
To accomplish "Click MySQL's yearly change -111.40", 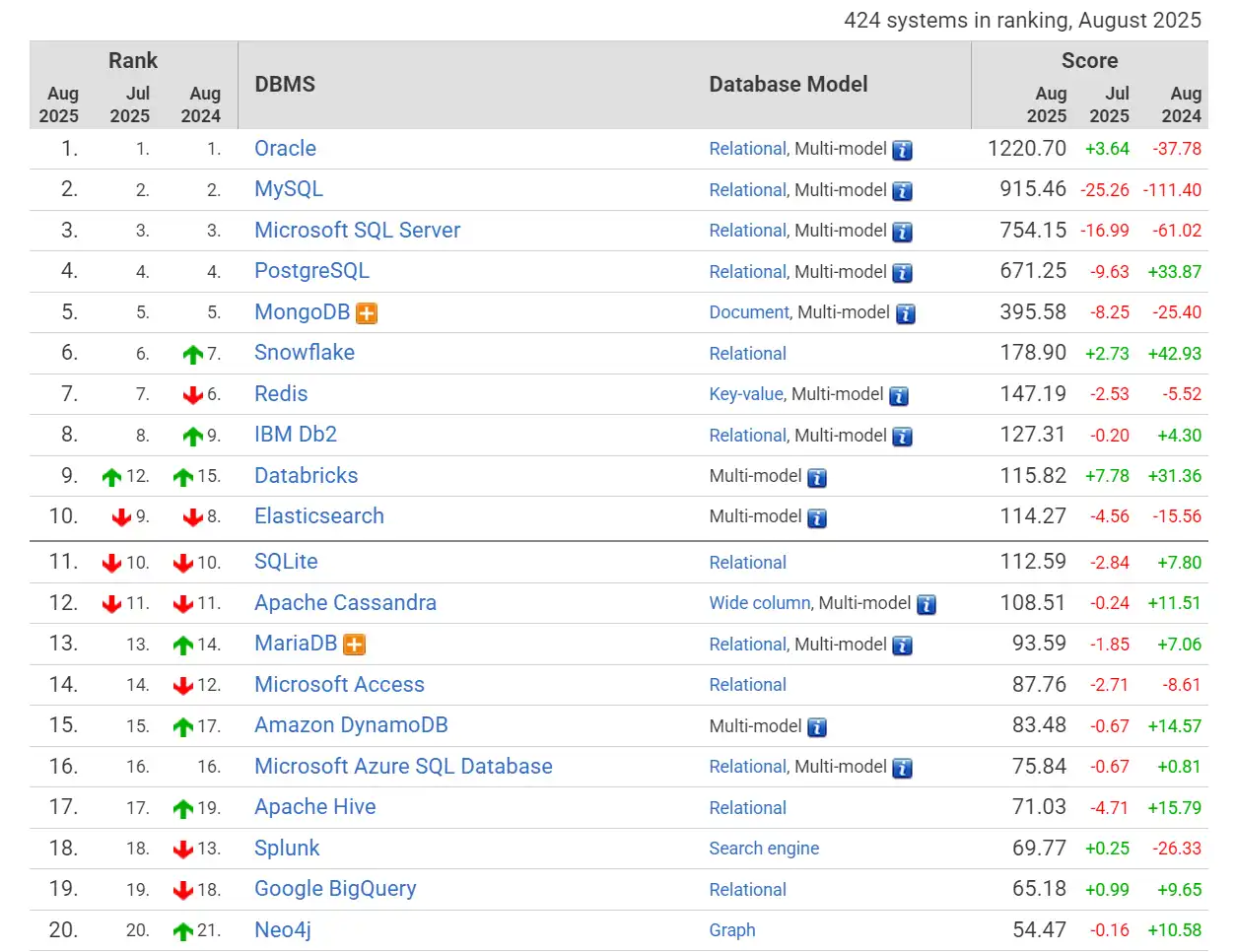I will 1172,190.
